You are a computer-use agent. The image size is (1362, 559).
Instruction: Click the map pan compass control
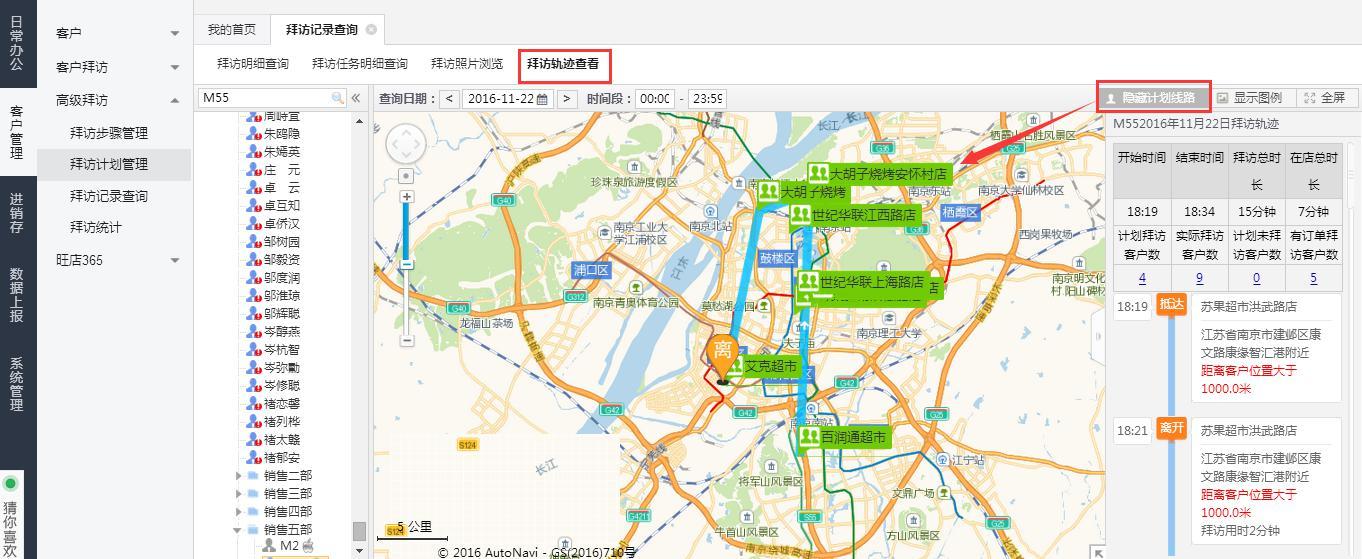pyautogui.click(x=406, y=144)
